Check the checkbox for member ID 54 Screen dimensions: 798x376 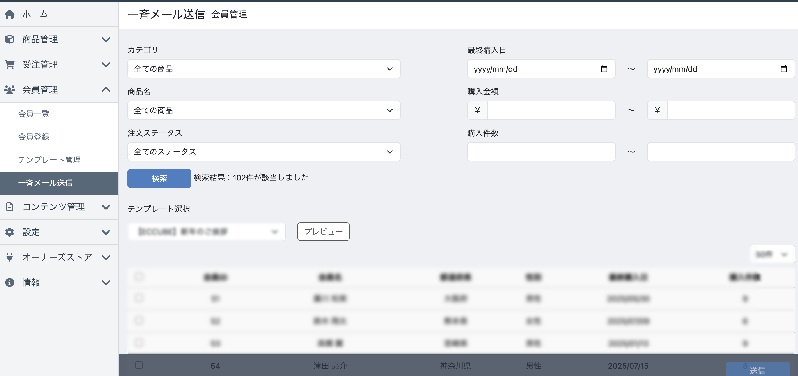pos(139,365)
